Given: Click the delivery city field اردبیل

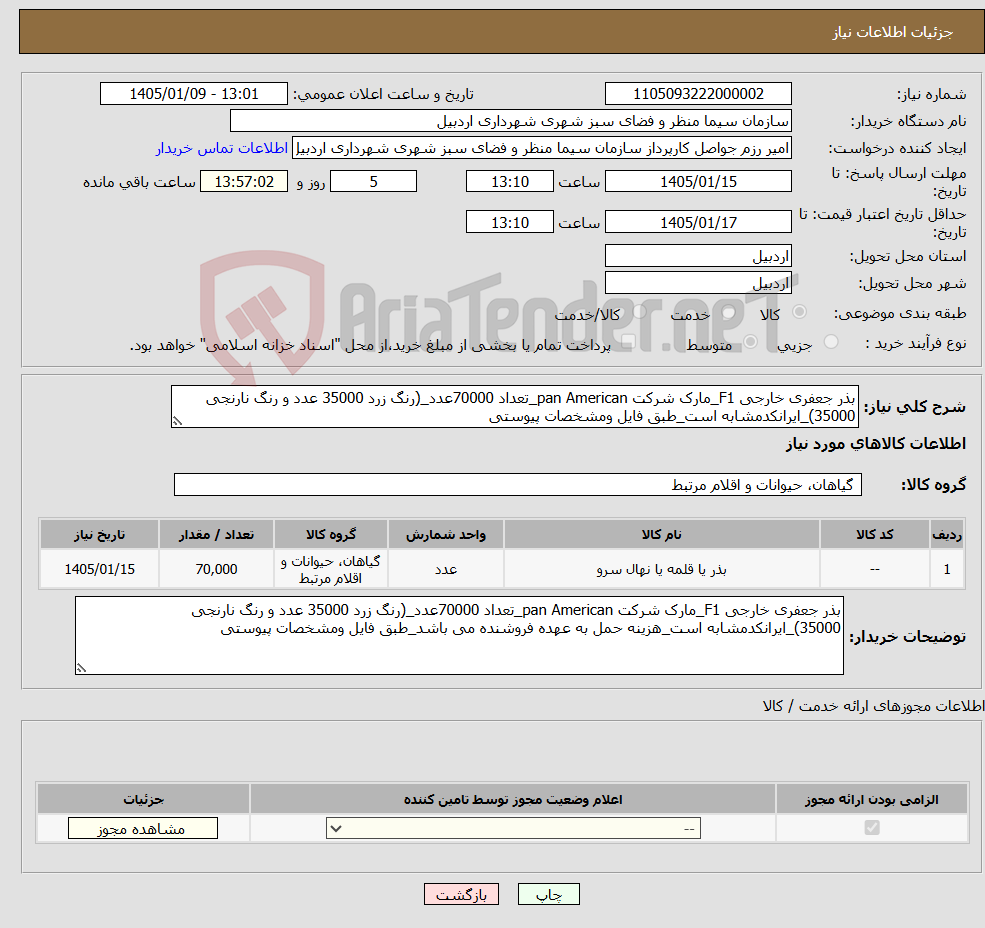Looking at the screenshot, I should click(x=698, y=283).
